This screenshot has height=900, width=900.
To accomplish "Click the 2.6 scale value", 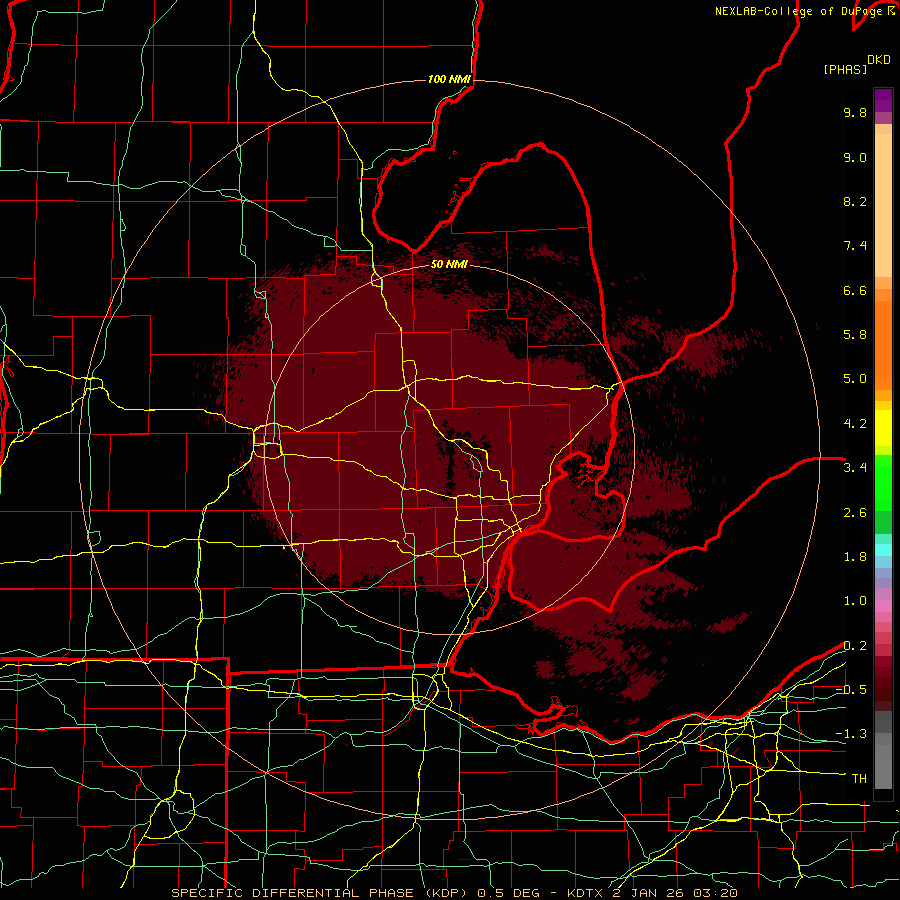I will click(x=855, y=513).
